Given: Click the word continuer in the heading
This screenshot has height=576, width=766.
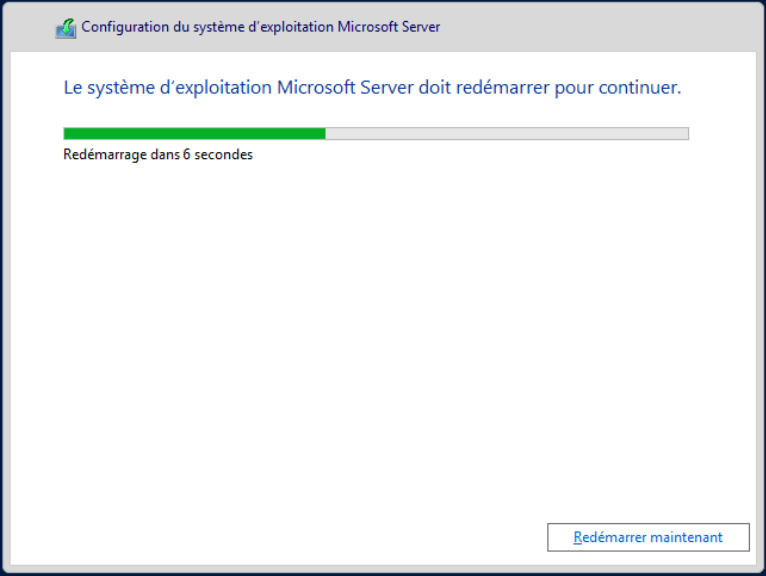Looking at the screenshot, I should (x=639, y=88).
